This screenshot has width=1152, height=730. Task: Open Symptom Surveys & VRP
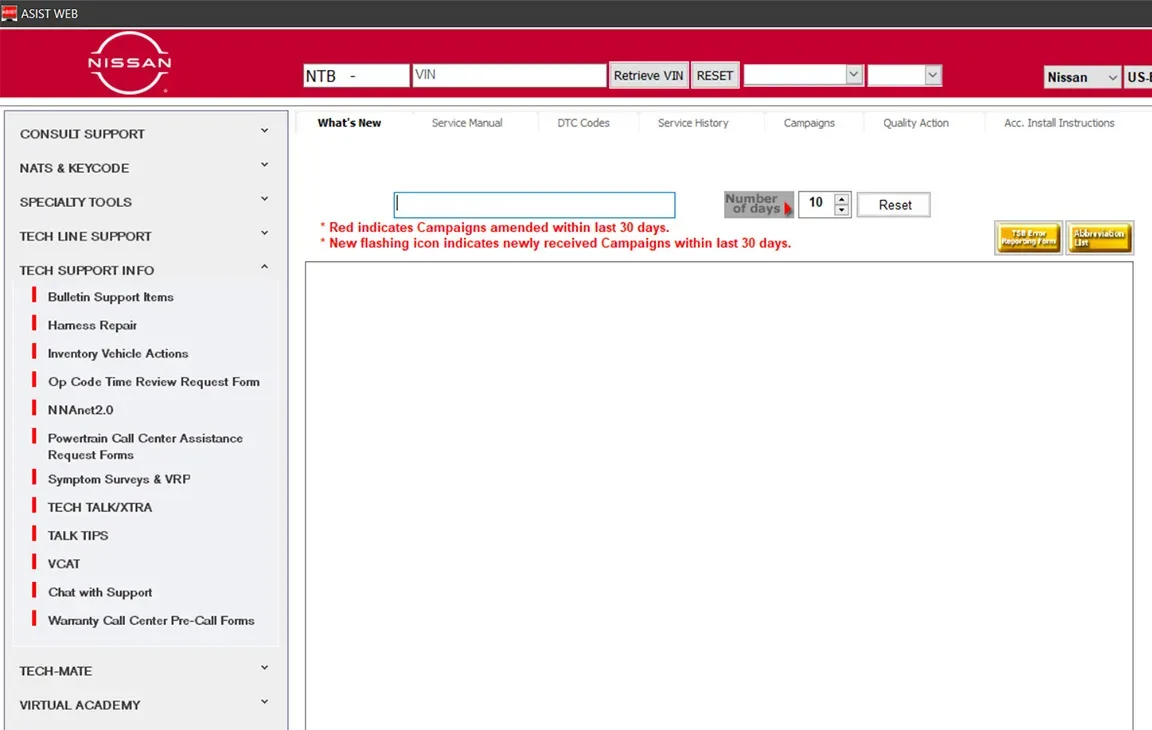(x=119, y=479)
